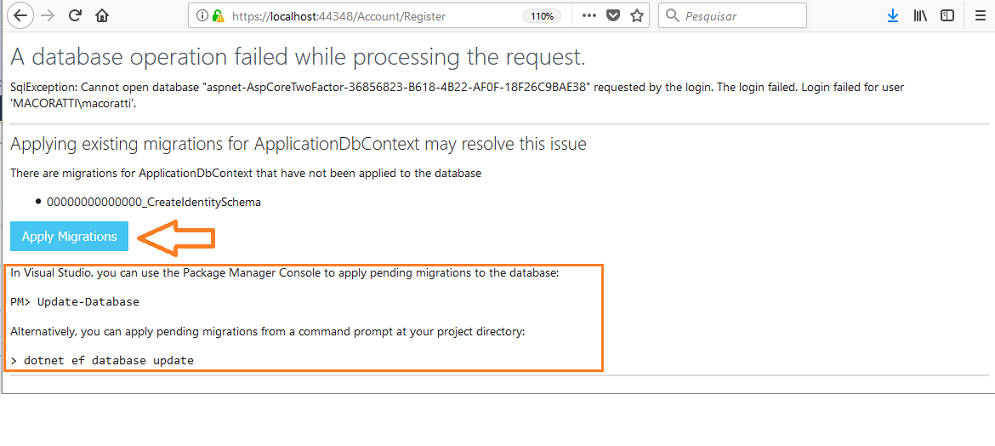Bookmark this page with the star icon

point(637,16)
